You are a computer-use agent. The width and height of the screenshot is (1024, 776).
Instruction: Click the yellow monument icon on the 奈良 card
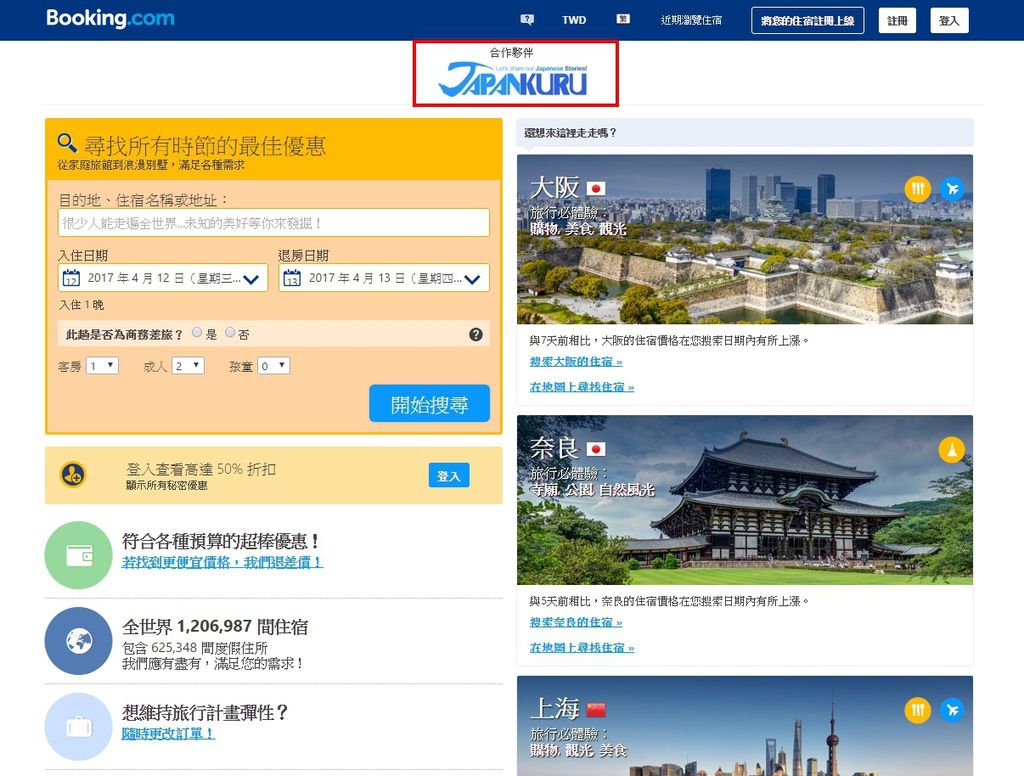(952, 449)
